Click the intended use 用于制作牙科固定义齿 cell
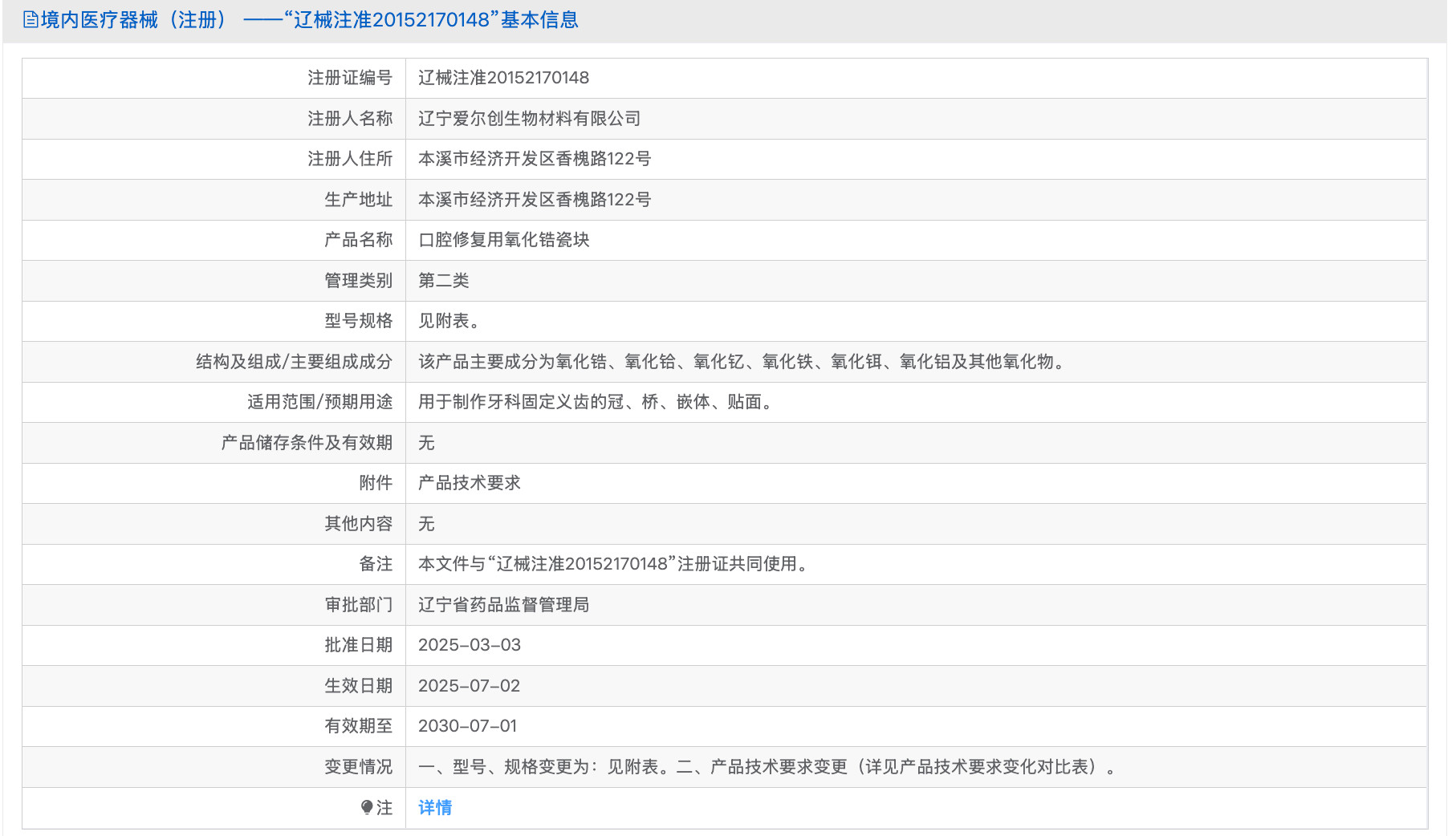 tap(595, 403)
